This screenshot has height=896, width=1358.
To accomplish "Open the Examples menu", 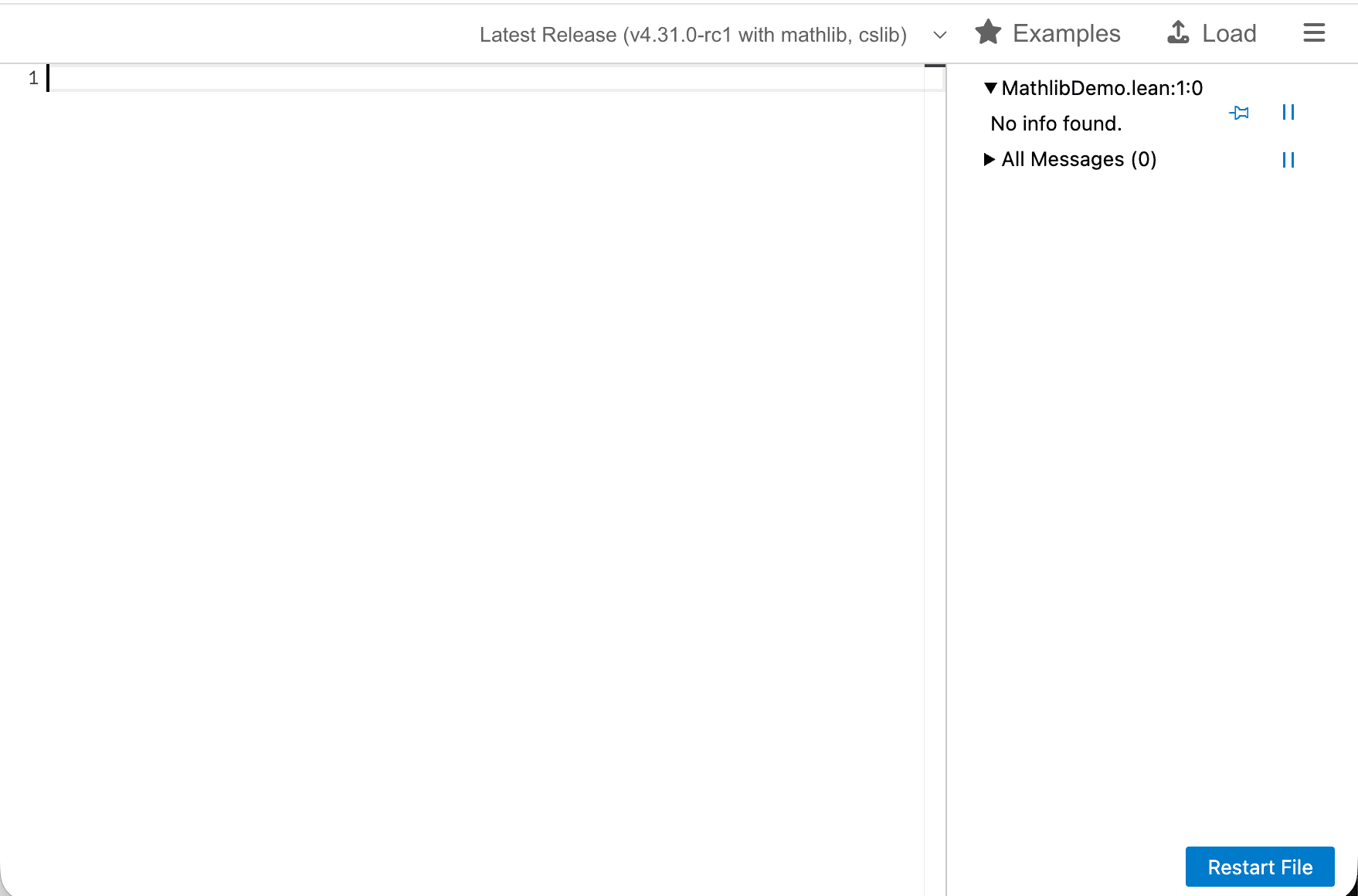I will pyautogui.click(x=1047, y=33).
